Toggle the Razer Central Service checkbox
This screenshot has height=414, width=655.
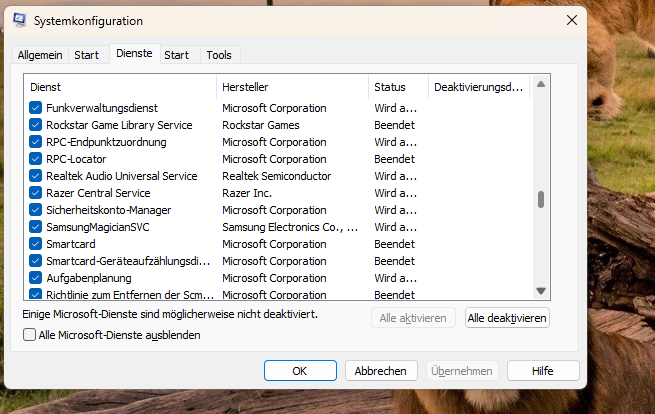click(36, 193)
